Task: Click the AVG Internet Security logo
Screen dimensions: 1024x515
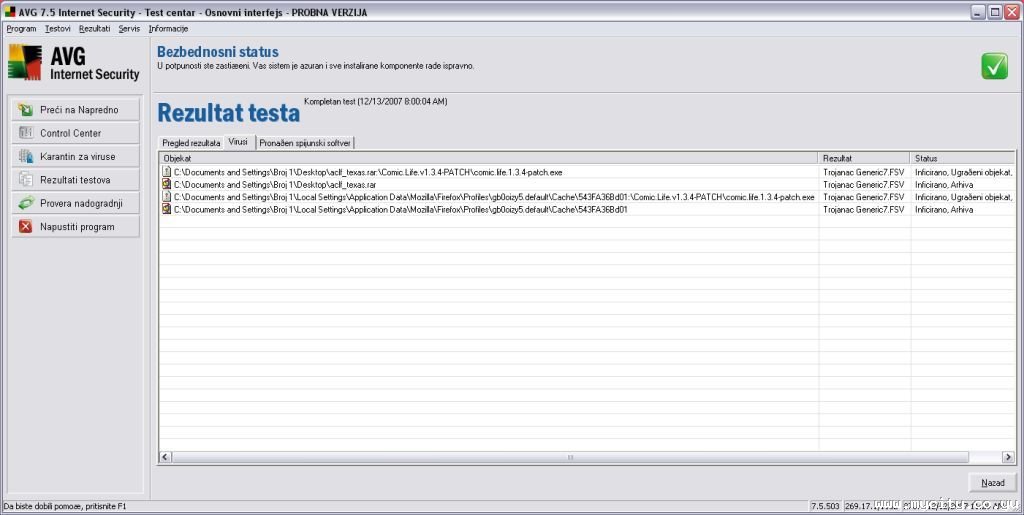Action: (x=74, y=63)
